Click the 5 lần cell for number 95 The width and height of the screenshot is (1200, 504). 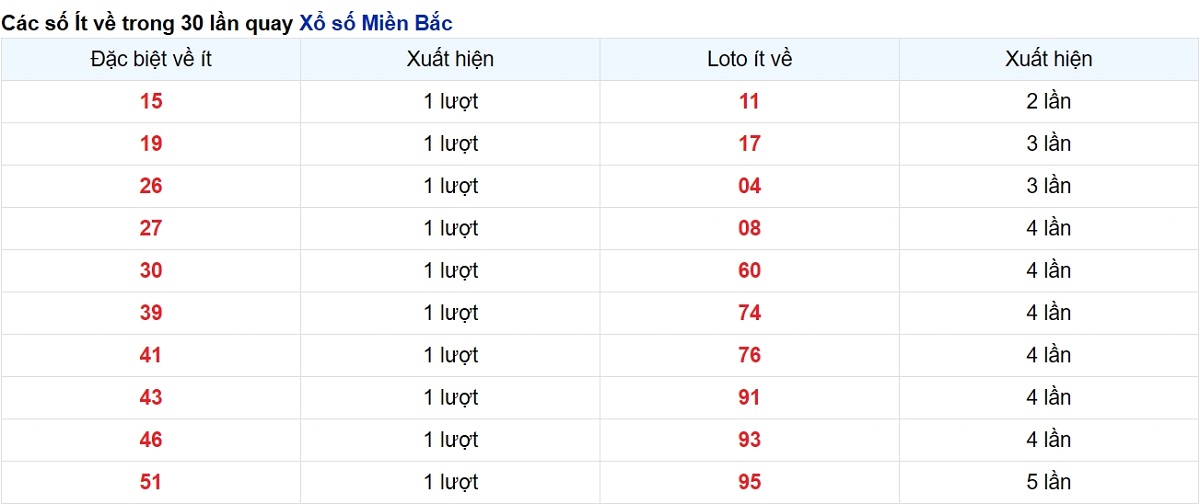(x=1049, y=482)
